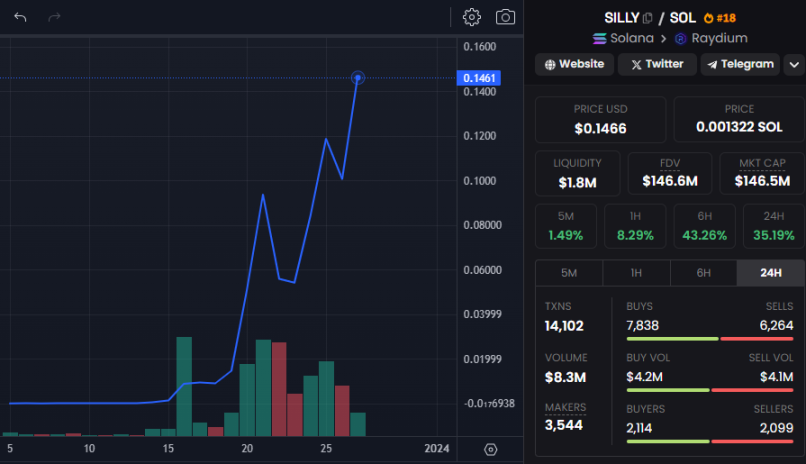The image size is (806, 464).
Task: Open chart settings with the gear icon
Action: (472, 17)
